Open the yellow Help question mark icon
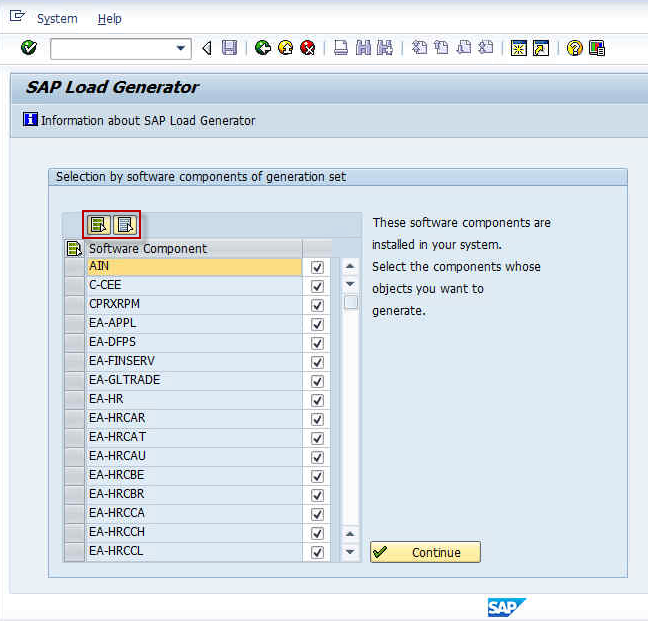 (x=574, y=48)
